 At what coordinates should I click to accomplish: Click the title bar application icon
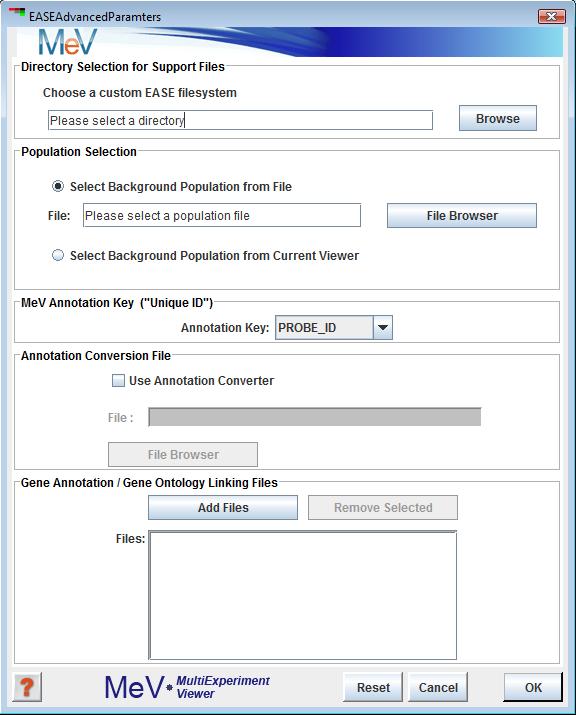coord(17,12)
